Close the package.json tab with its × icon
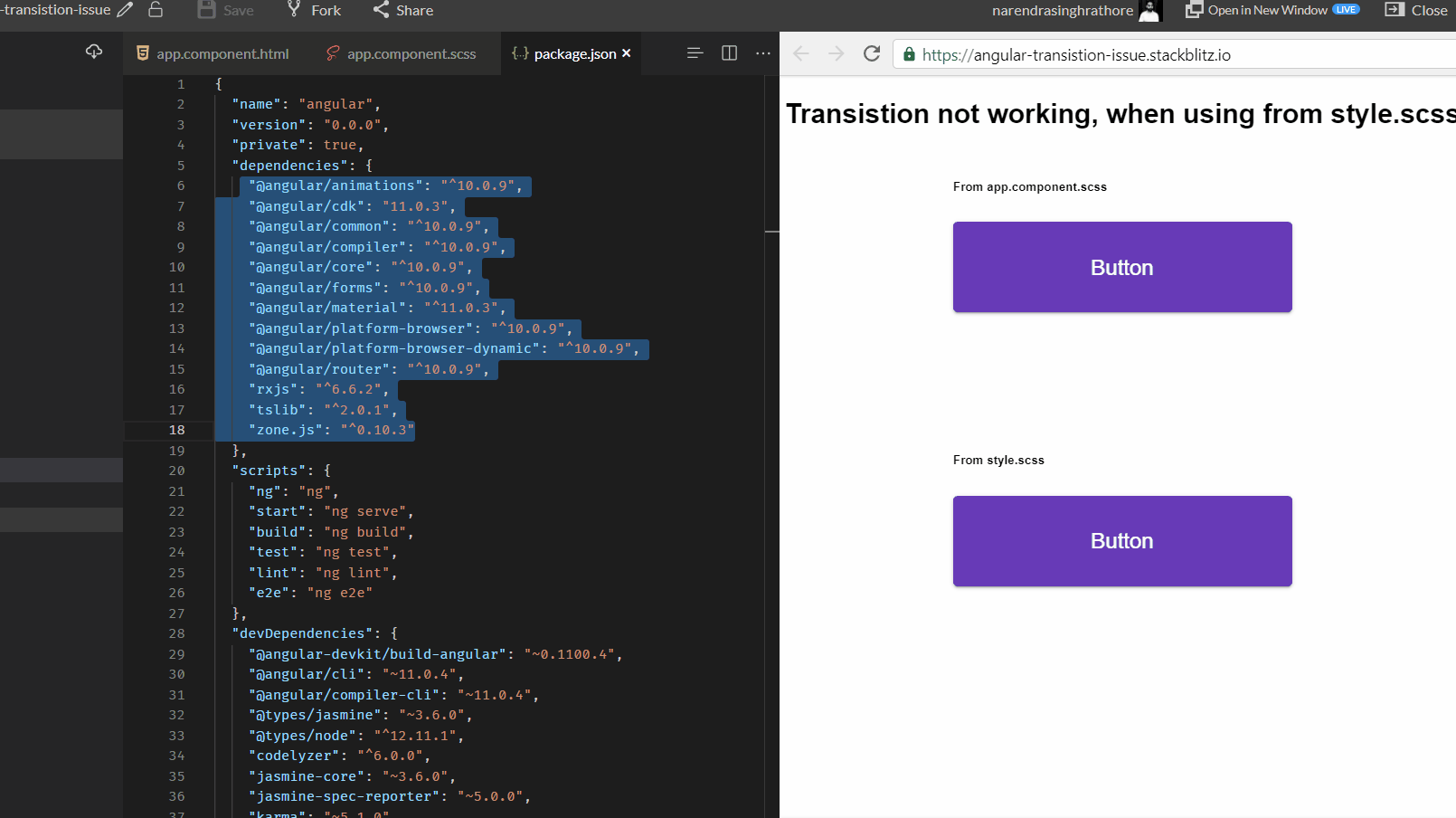This screenshot has height=818, width=1456. point(627,52)
